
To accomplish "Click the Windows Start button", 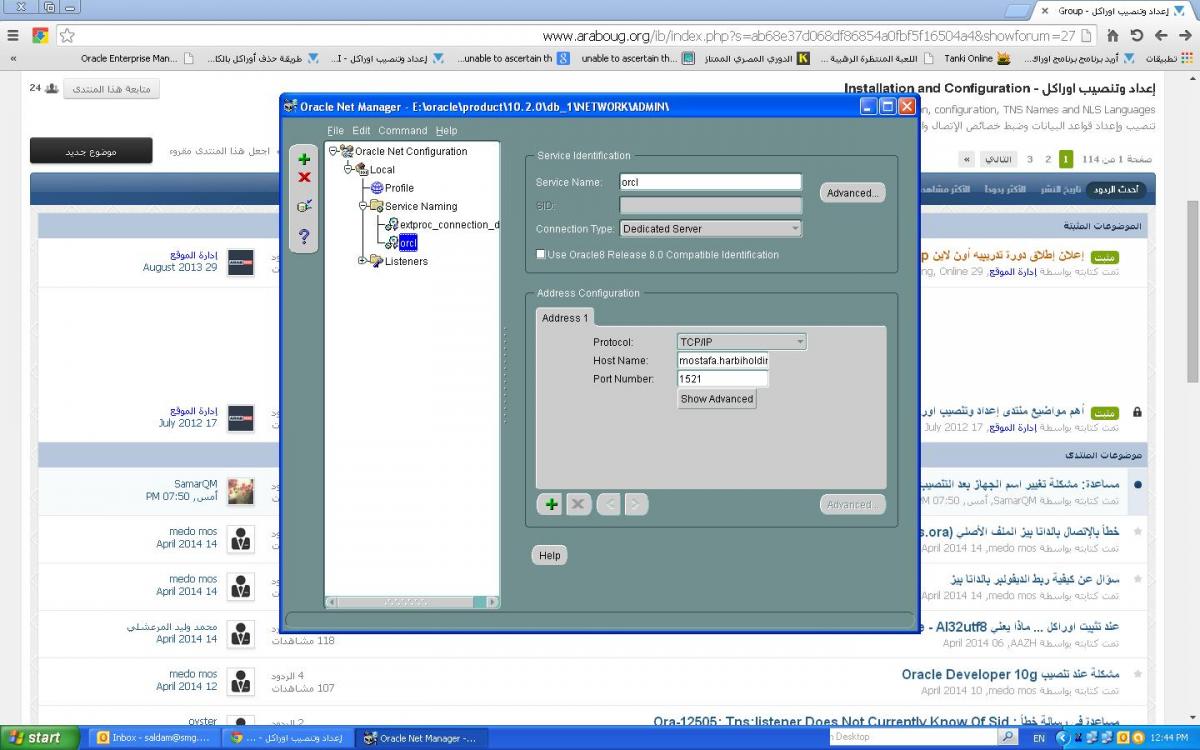I will [36, 738].
